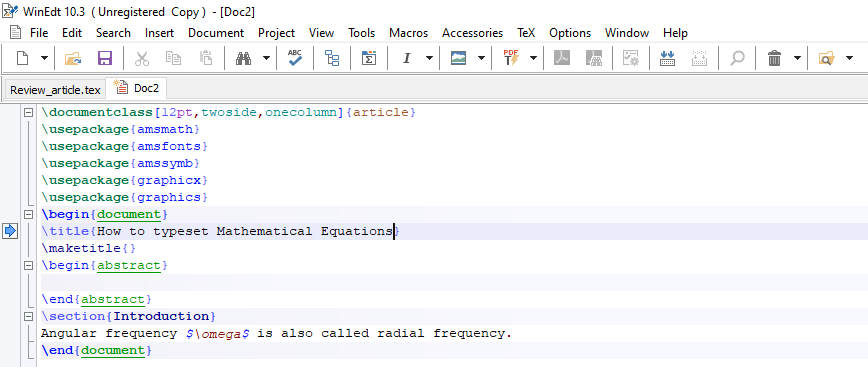Click the sigma math symbols icon
868x367 pixels.
[369, 58]
